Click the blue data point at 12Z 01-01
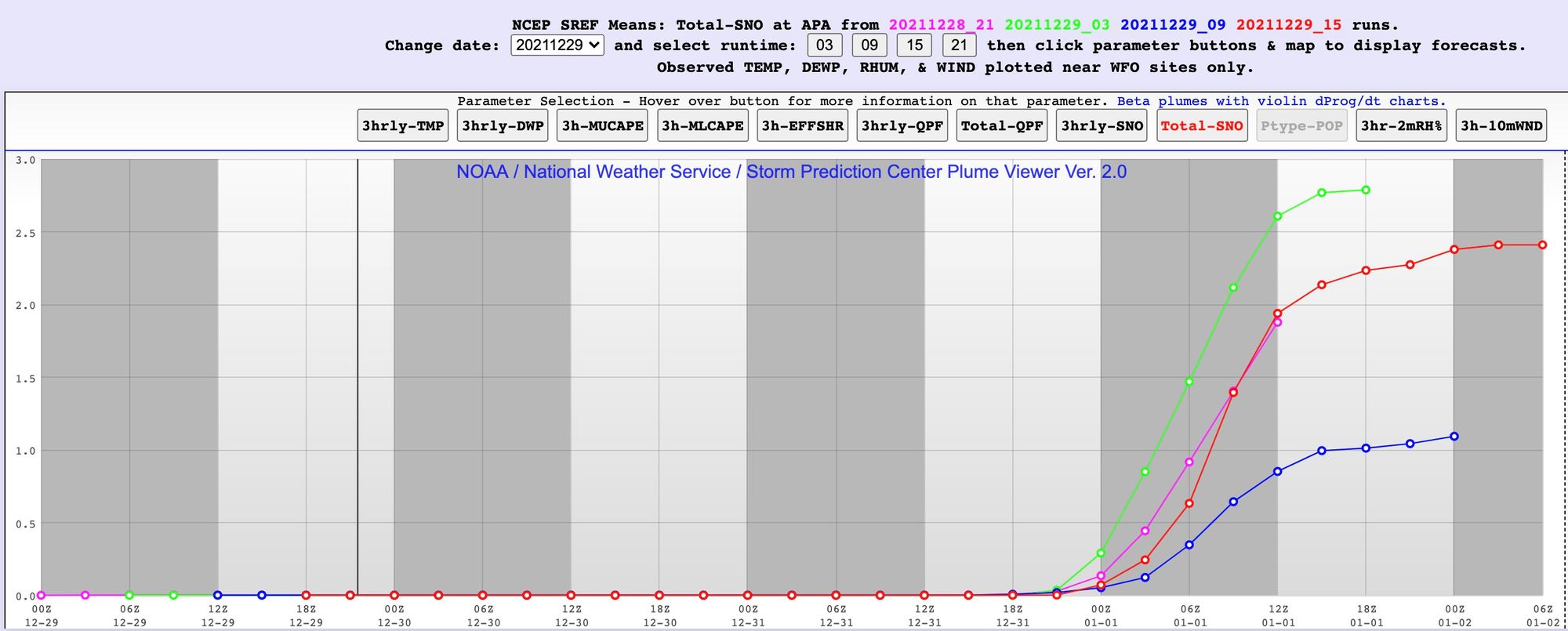1568x631 pixels. pos(1278,472)
